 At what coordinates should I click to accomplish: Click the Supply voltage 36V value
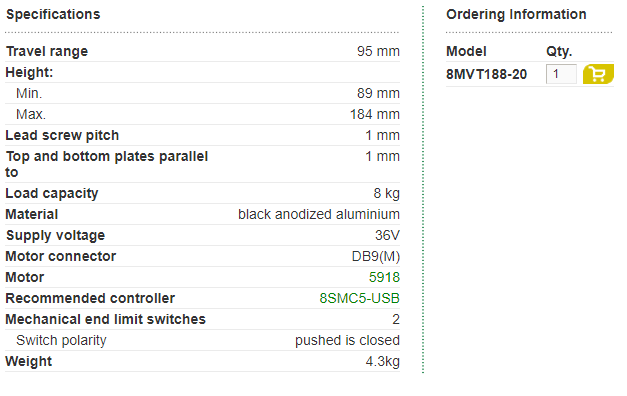coord(387,235)
